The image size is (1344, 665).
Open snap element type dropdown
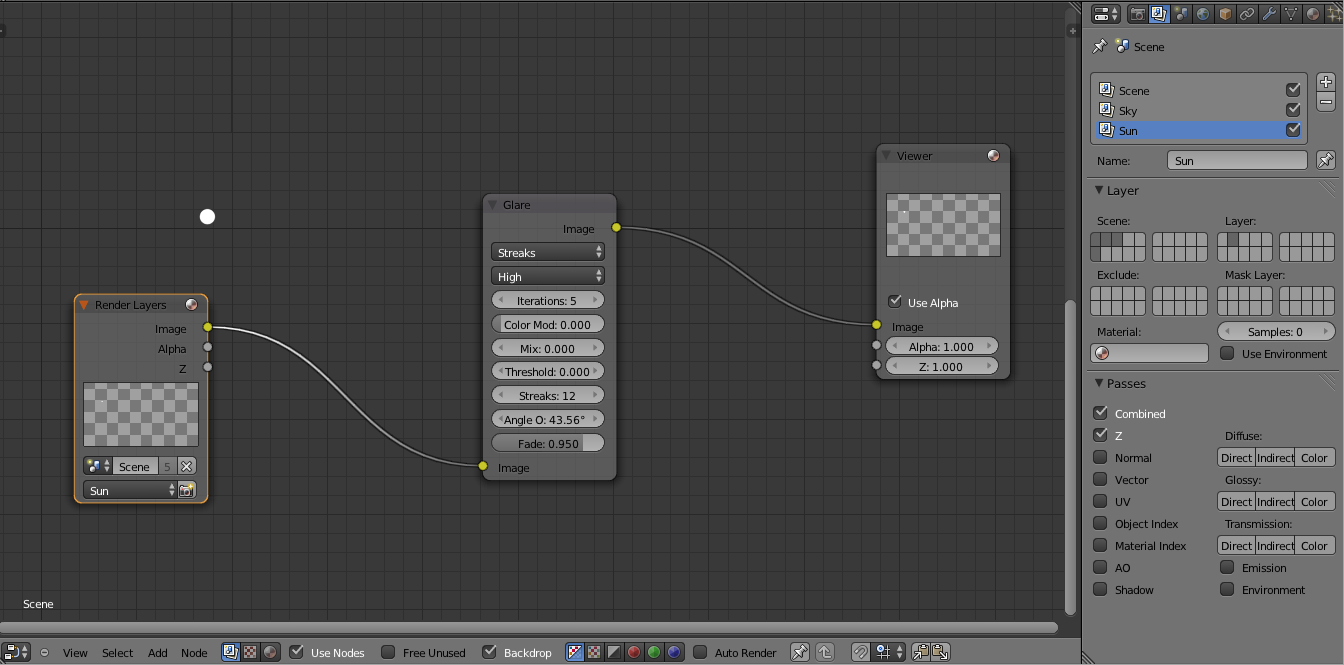pos(888,652)
